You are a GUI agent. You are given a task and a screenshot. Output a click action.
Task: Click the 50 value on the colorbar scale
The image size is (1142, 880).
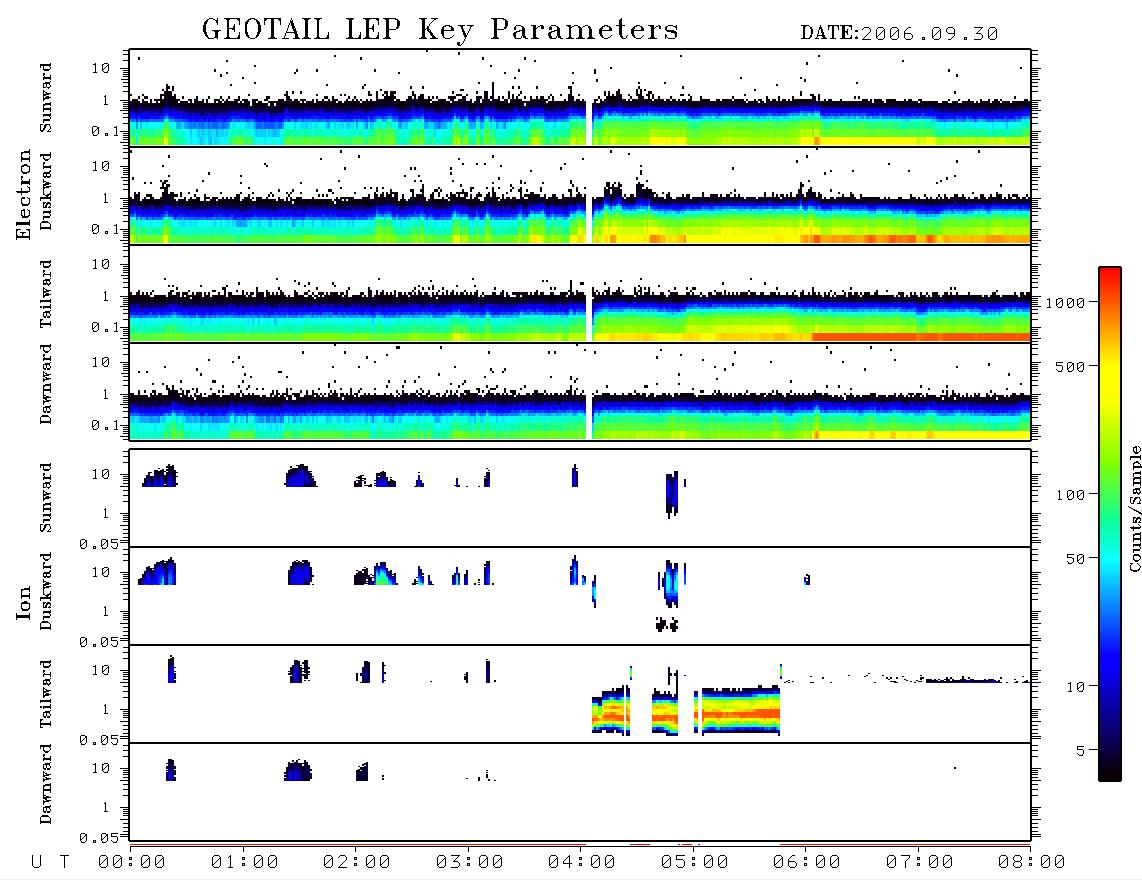(x=1075, y=559)
